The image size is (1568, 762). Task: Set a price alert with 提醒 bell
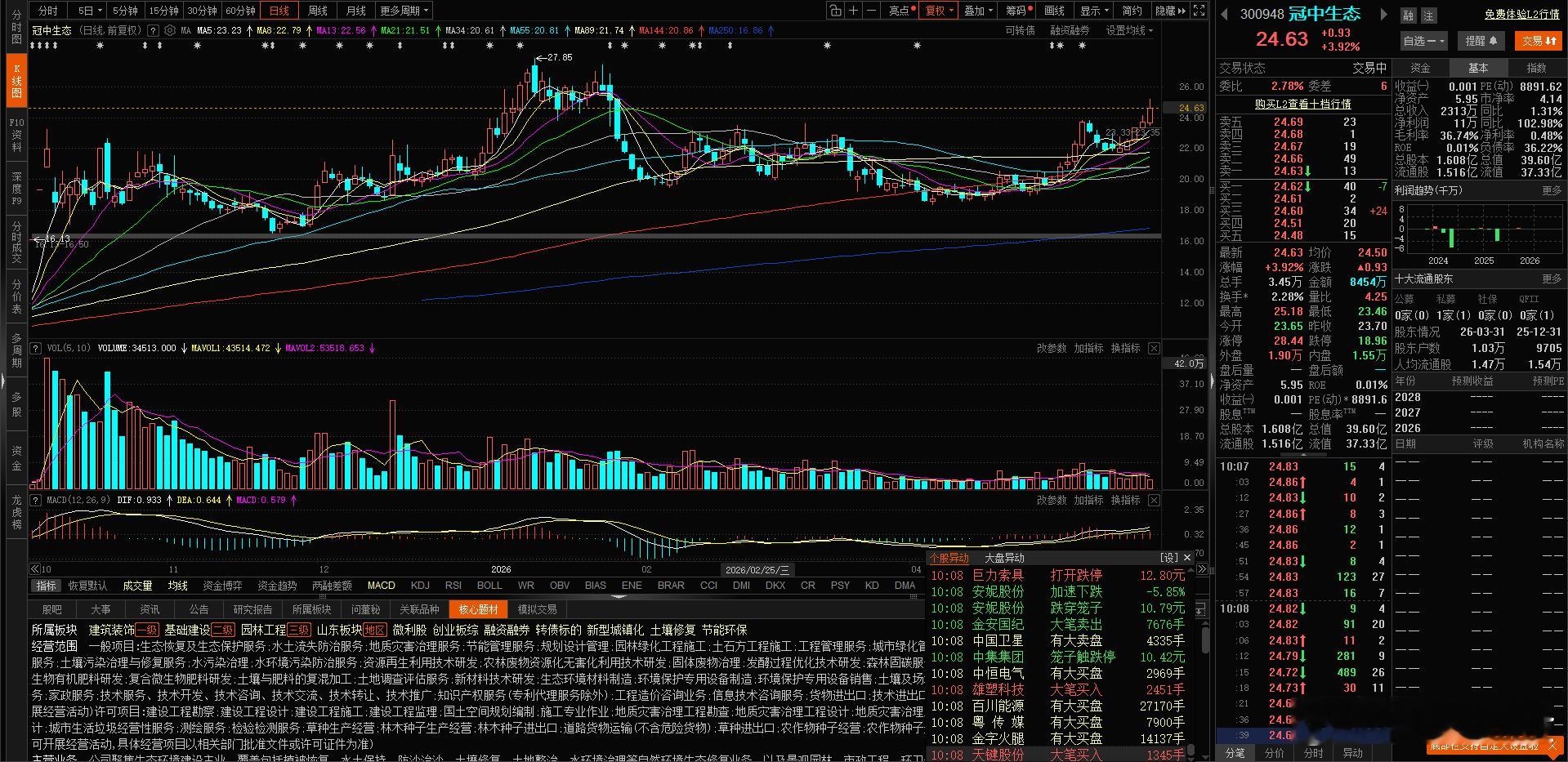(1481, 40)
